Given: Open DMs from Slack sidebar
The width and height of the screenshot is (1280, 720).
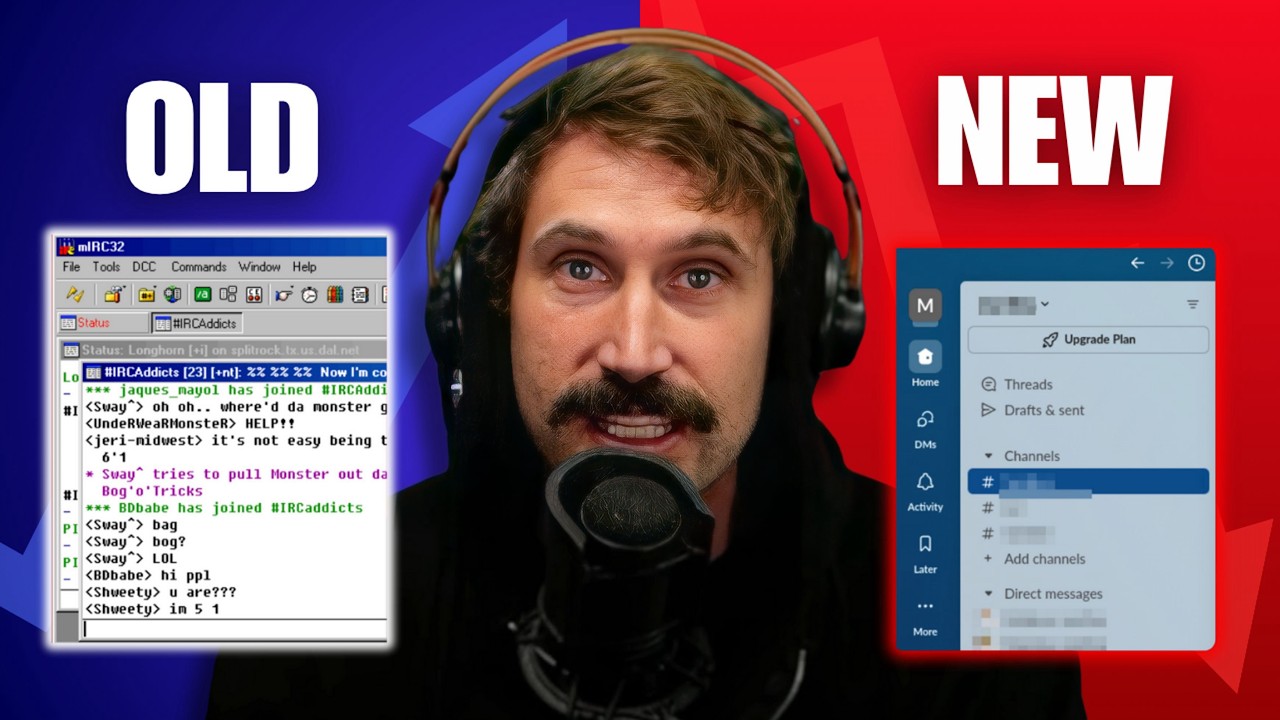Looking at the screenshot, I should 925,428.
